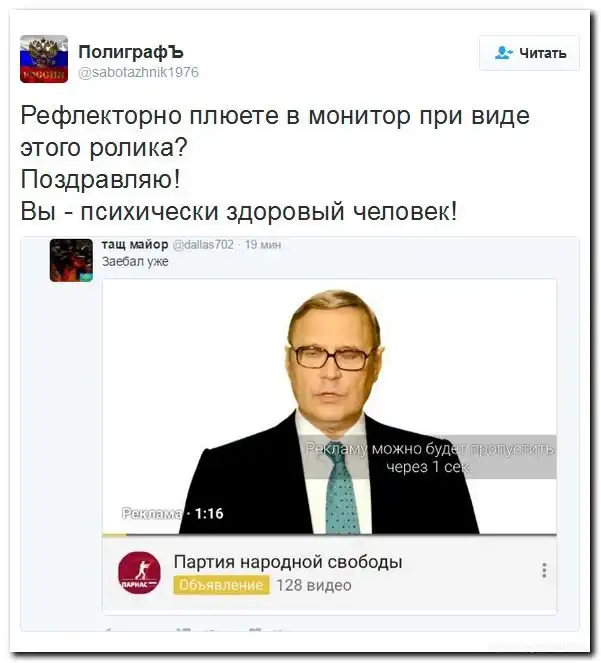Open the @sabotazhnik1976 handle
Image resolution: width=601 pixels, height=663 pixels.
tap(139, 72)
